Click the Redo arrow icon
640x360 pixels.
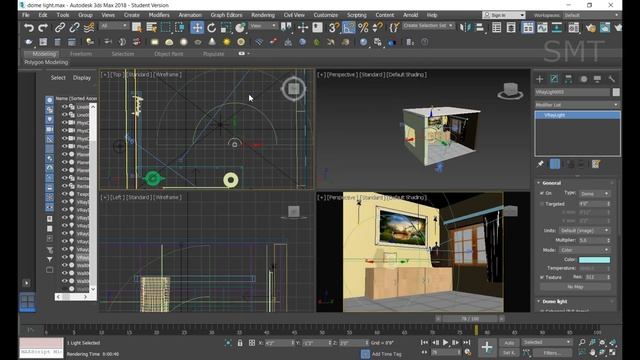click(43, 27)
